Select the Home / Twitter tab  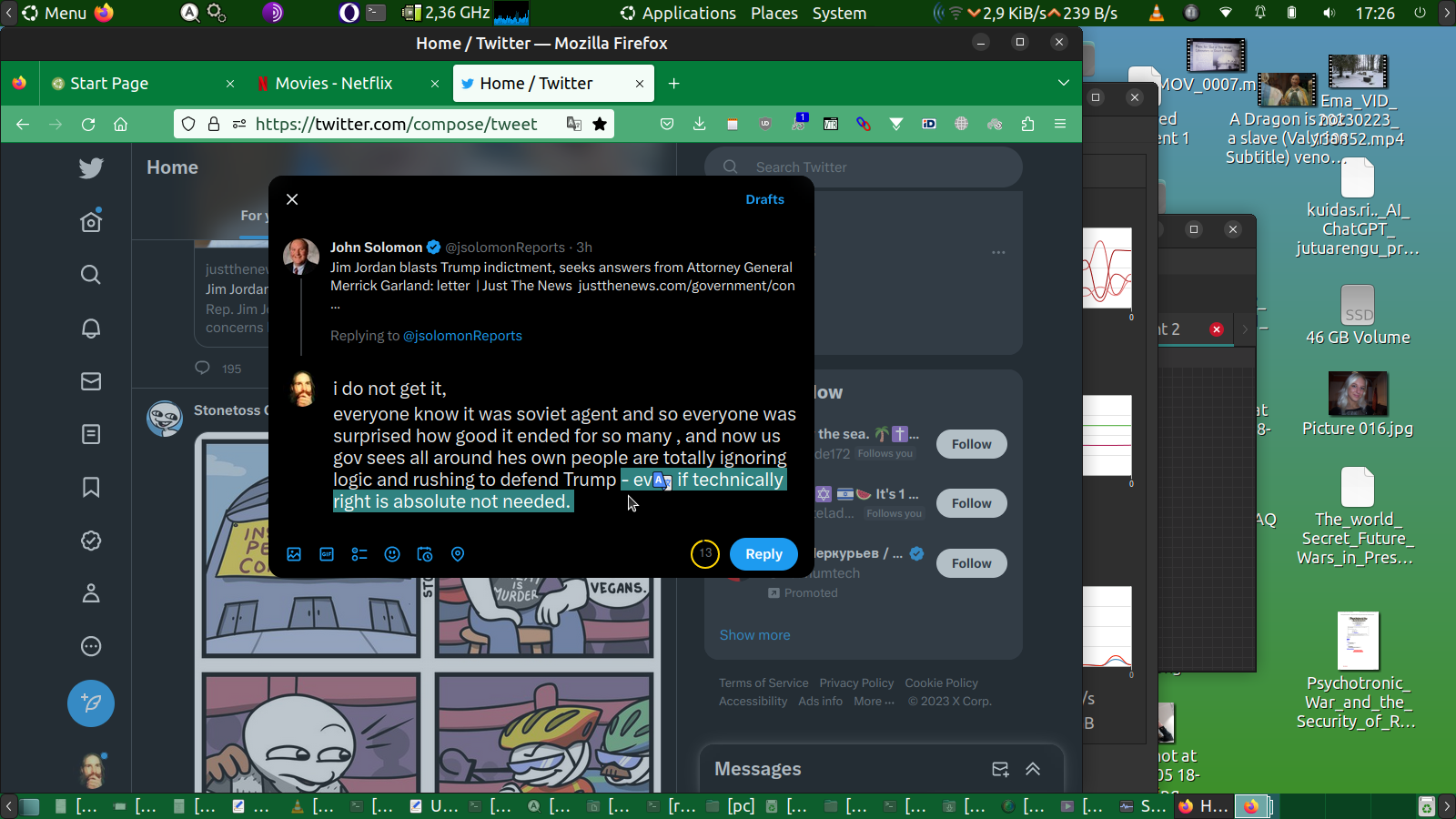[553, 83]
